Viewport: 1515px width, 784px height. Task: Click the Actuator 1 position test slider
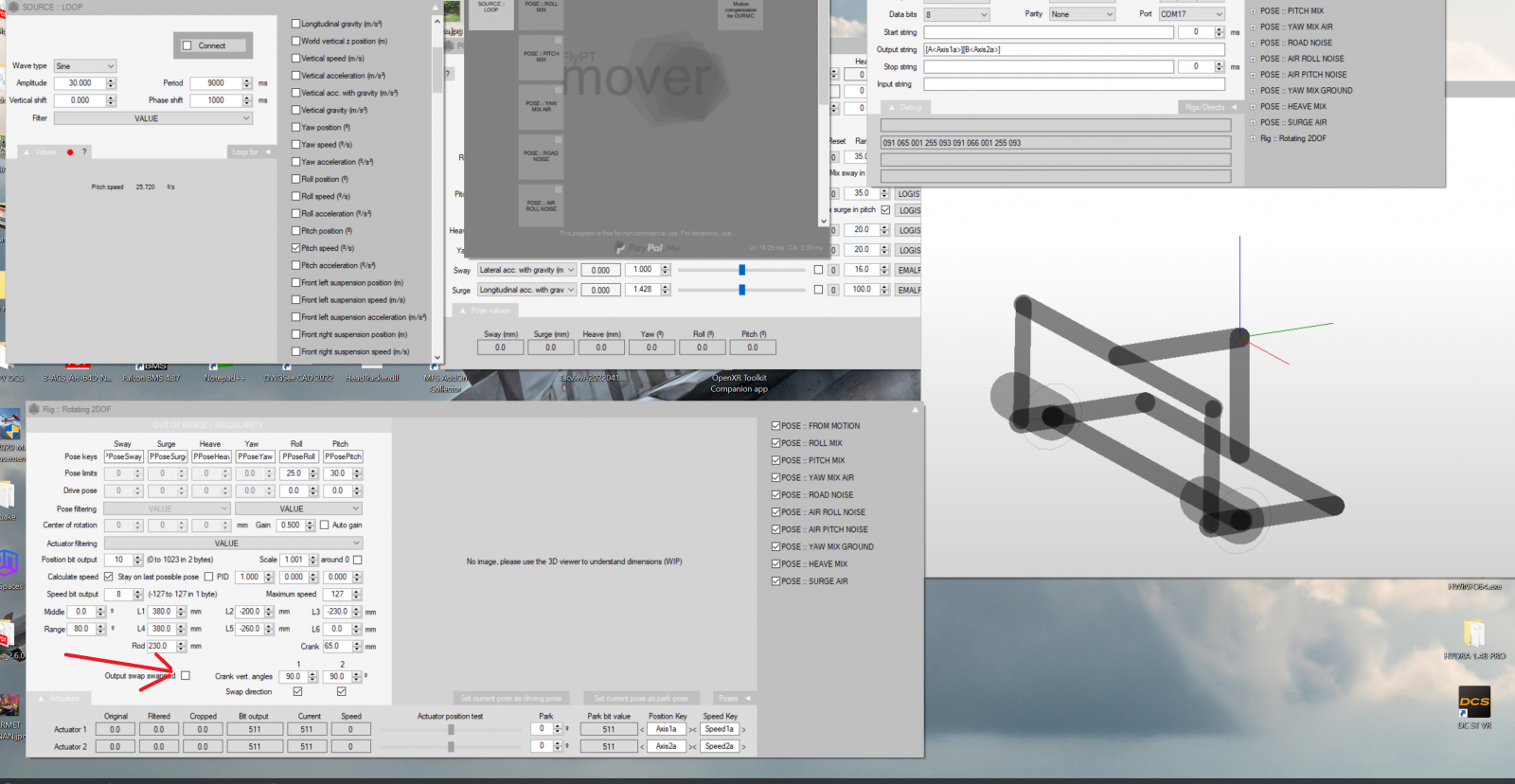click(x=451, y=730)
